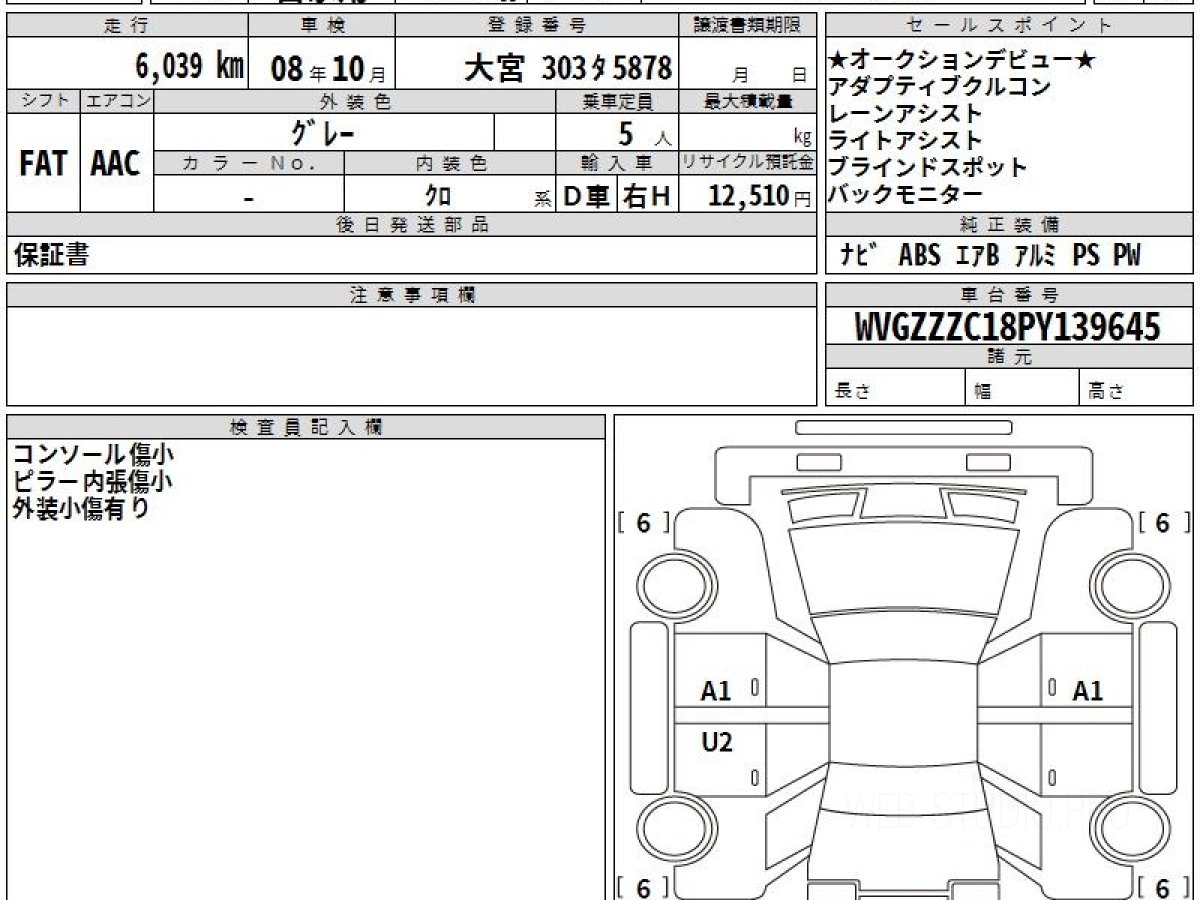Select the 5 人 seating capacity
This screenshot has width=1200, height=900.
point(644,134)
